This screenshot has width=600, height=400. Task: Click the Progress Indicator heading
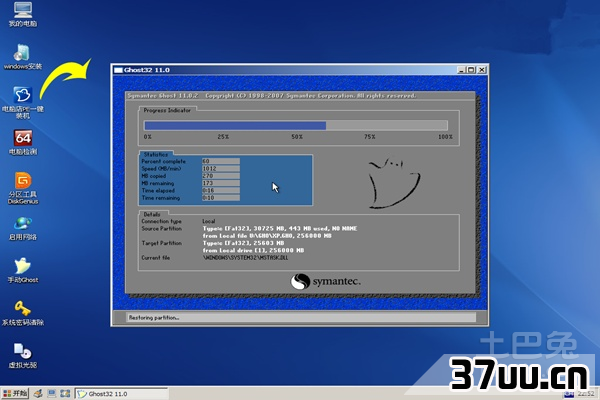167,110
